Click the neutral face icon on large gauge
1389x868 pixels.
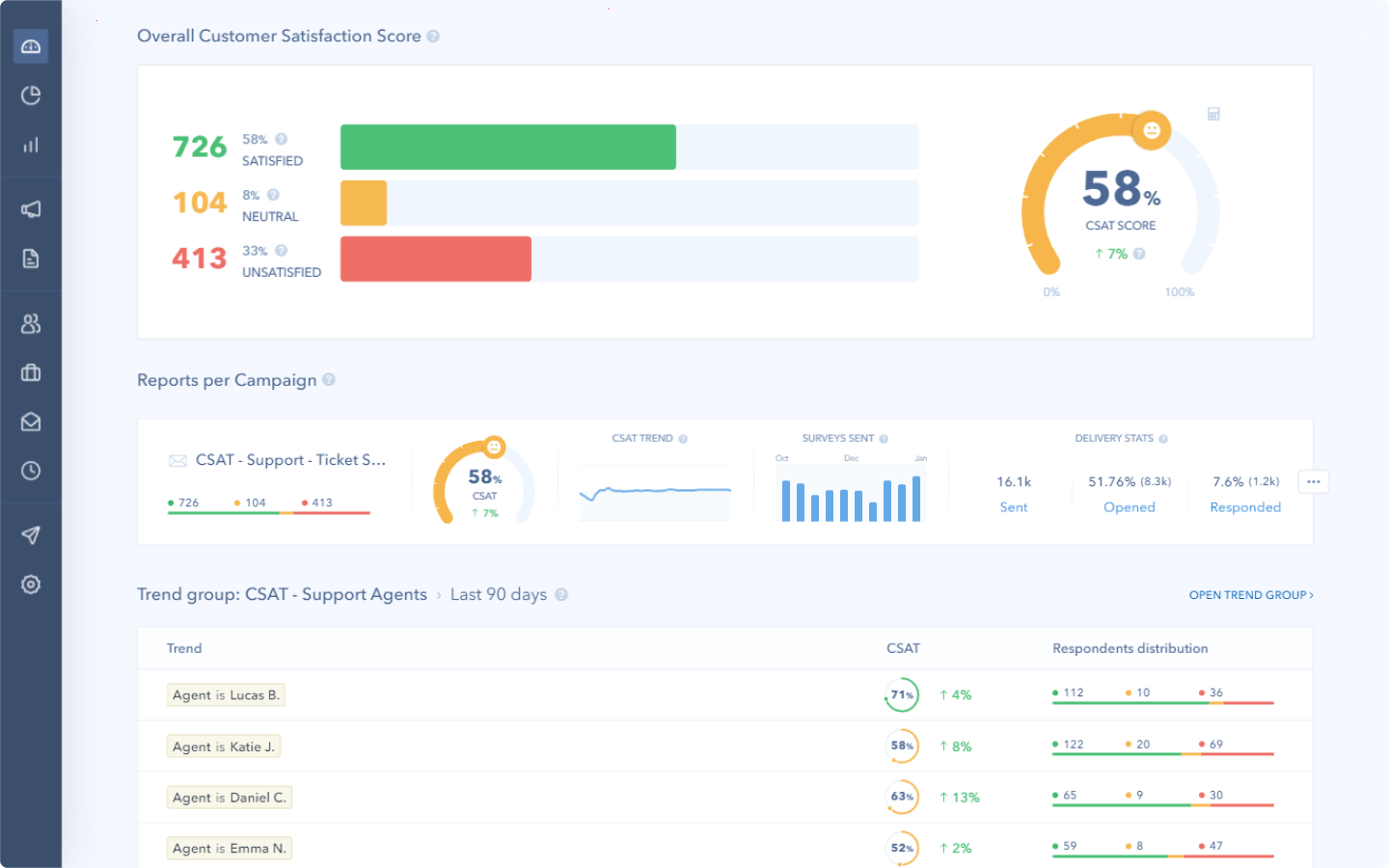1152,130
